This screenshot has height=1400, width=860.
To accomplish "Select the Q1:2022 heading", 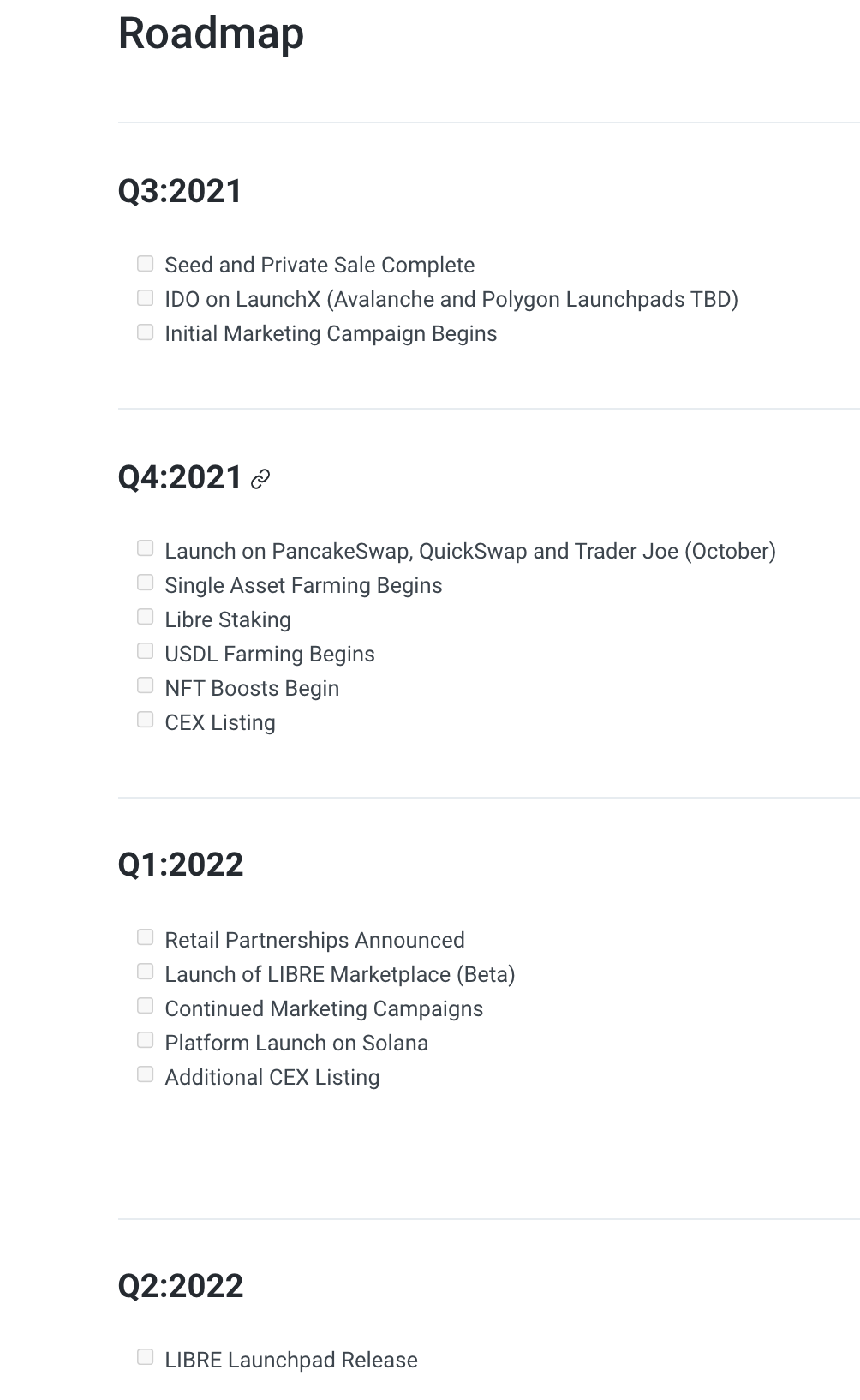I will pos(181,865).
